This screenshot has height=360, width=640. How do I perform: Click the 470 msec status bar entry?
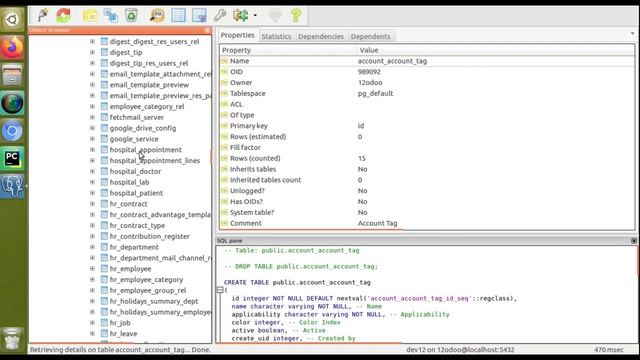(609, 350)
